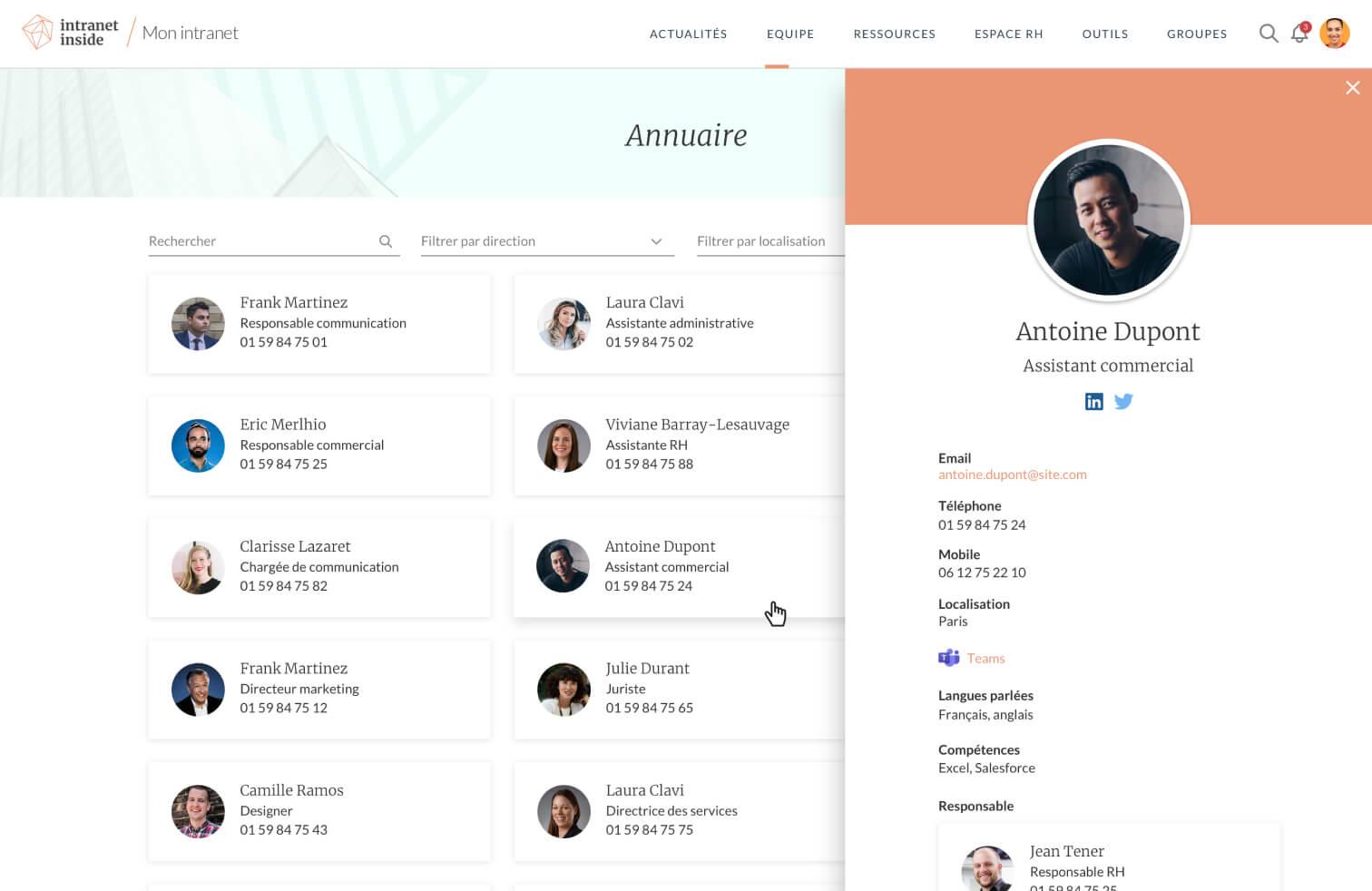
Task: Open Antoine Dupont's Twitter icon
Action: [x=1123, y=401]
